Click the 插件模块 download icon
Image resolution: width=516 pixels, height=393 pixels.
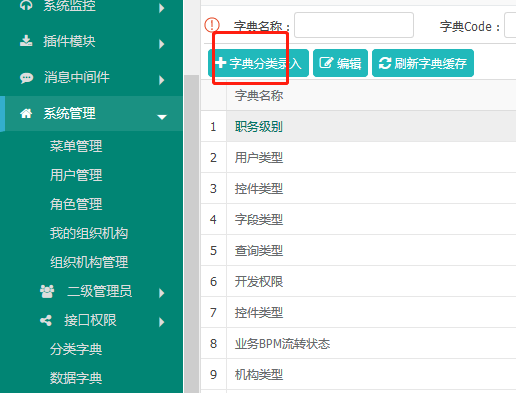(26, 41)
